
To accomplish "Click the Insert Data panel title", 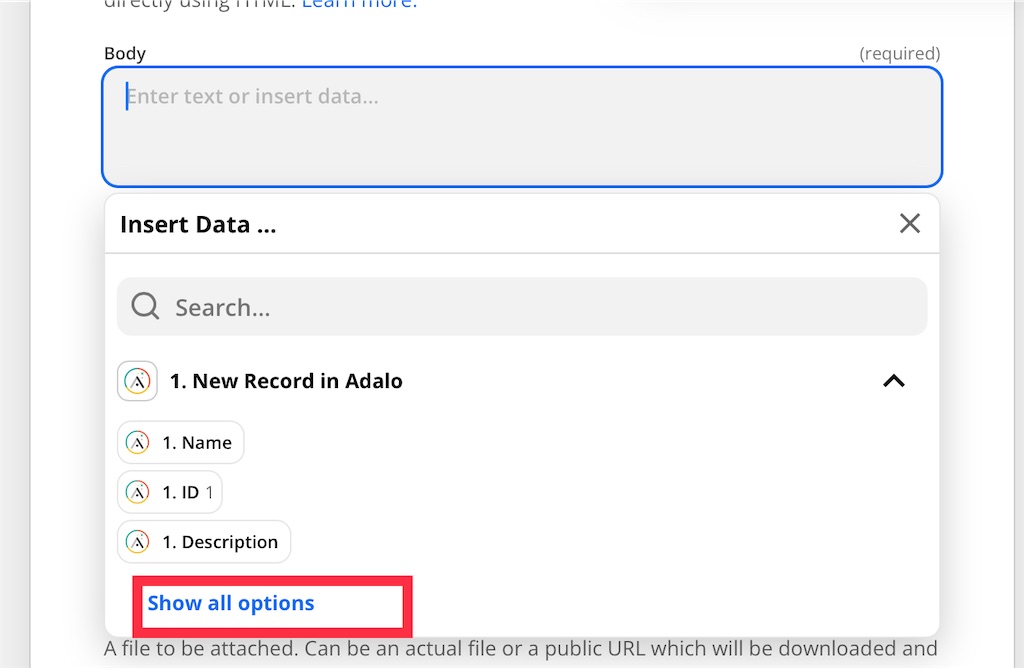I will pyautogui.click(x=198, y=224).
